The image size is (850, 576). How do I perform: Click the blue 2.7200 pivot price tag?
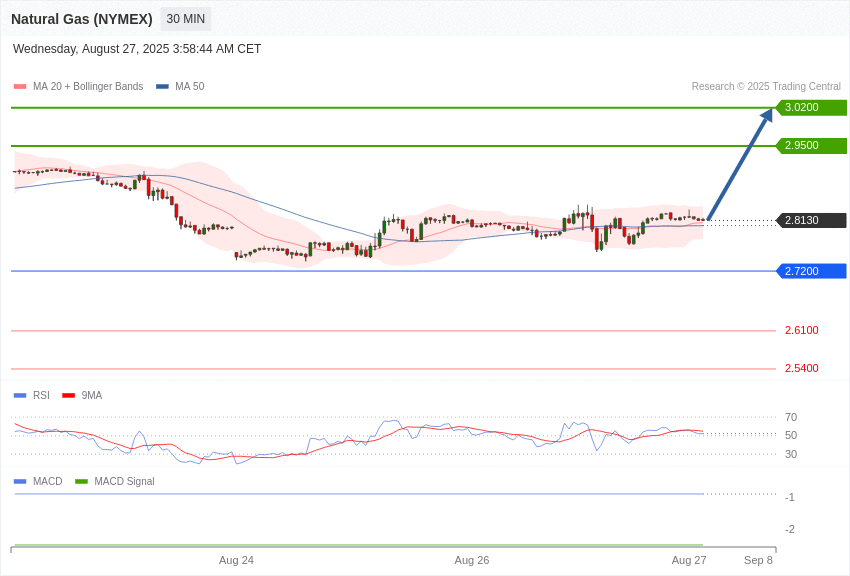click(811, 271)
